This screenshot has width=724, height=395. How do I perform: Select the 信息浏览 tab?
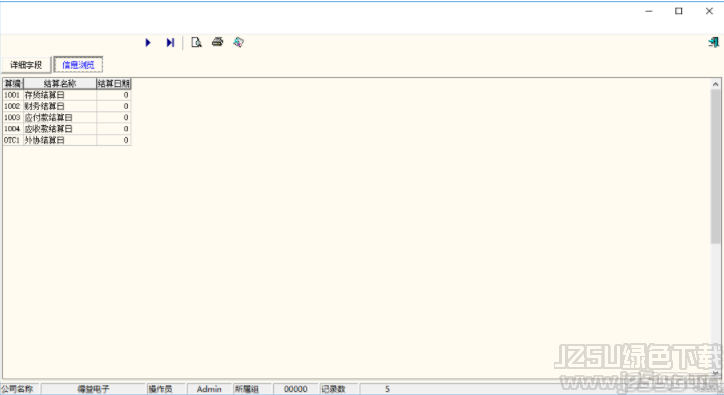(x=78, y=65)
